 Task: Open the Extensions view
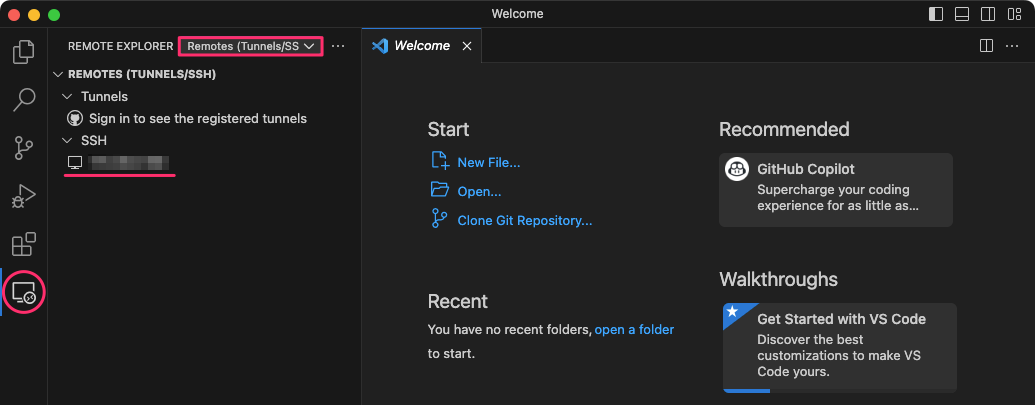[x=24, y=244]
